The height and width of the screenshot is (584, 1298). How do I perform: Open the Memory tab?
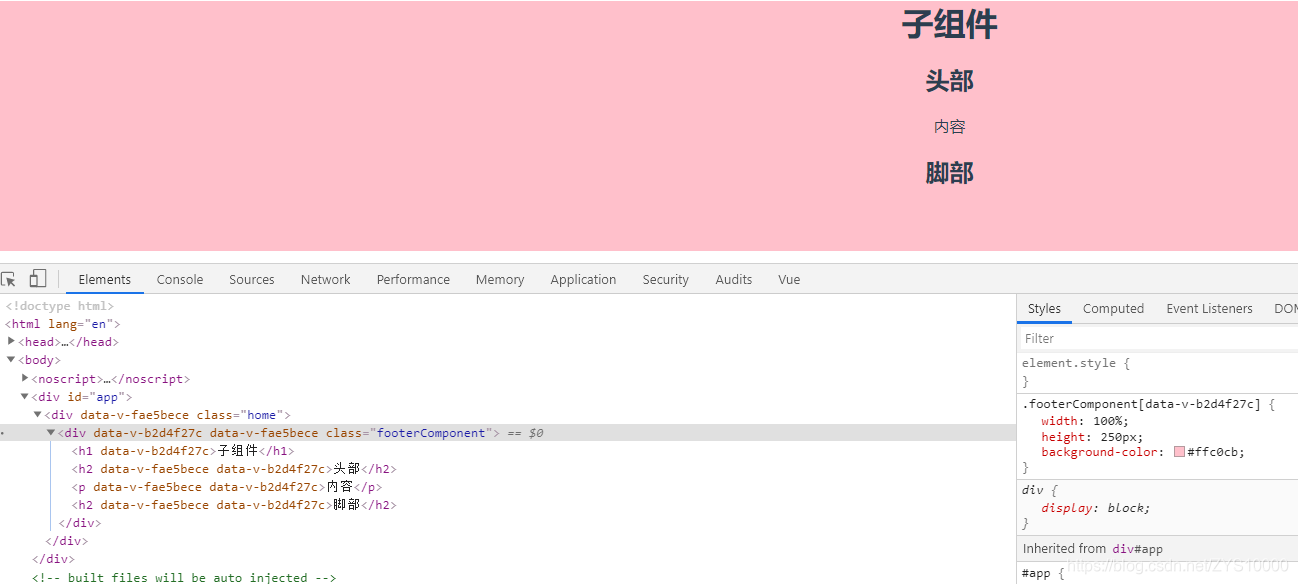tap(500, 280)
